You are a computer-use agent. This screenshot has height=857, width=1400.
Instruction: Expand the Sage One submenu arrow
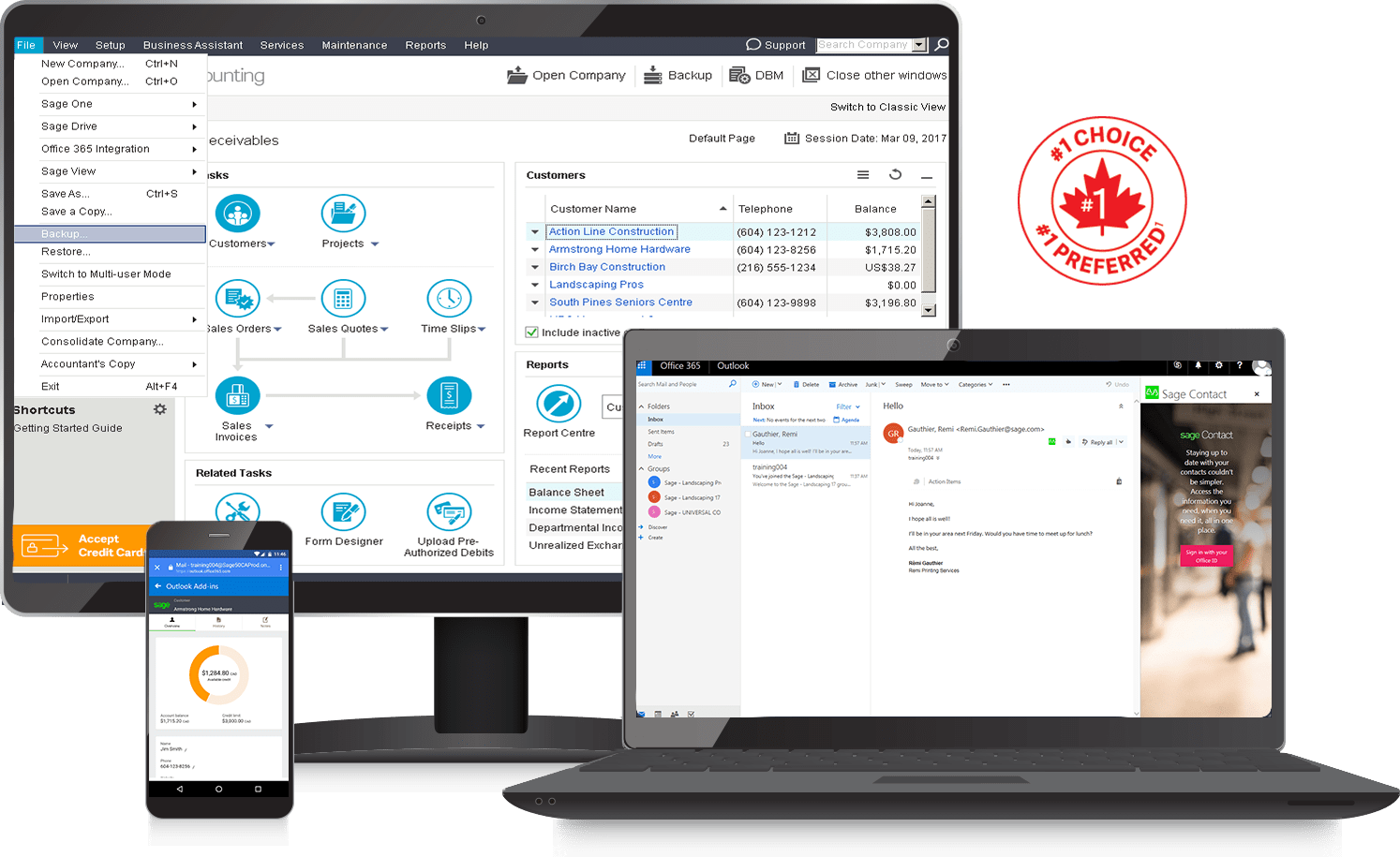pos(195,104)
